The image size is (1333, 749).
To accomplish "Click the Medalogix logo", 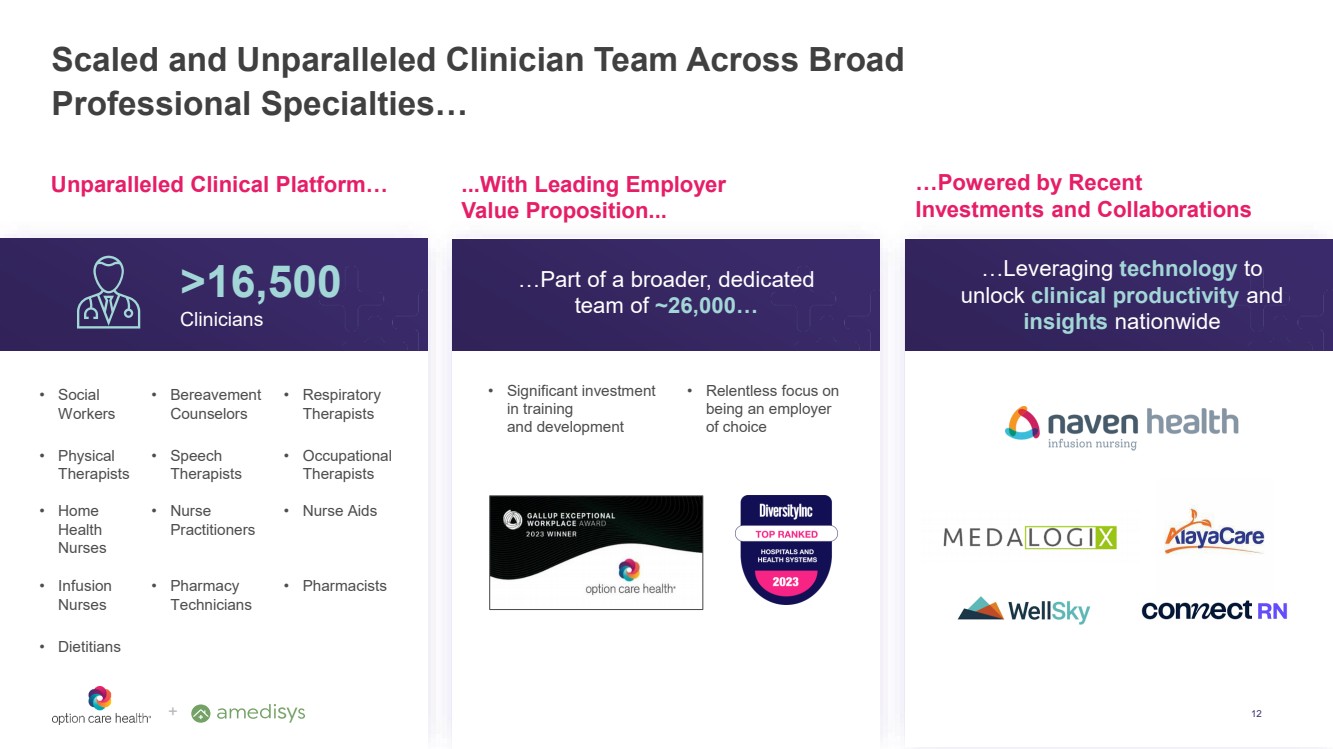I will pyautogui.click(x=1029, y=538).
